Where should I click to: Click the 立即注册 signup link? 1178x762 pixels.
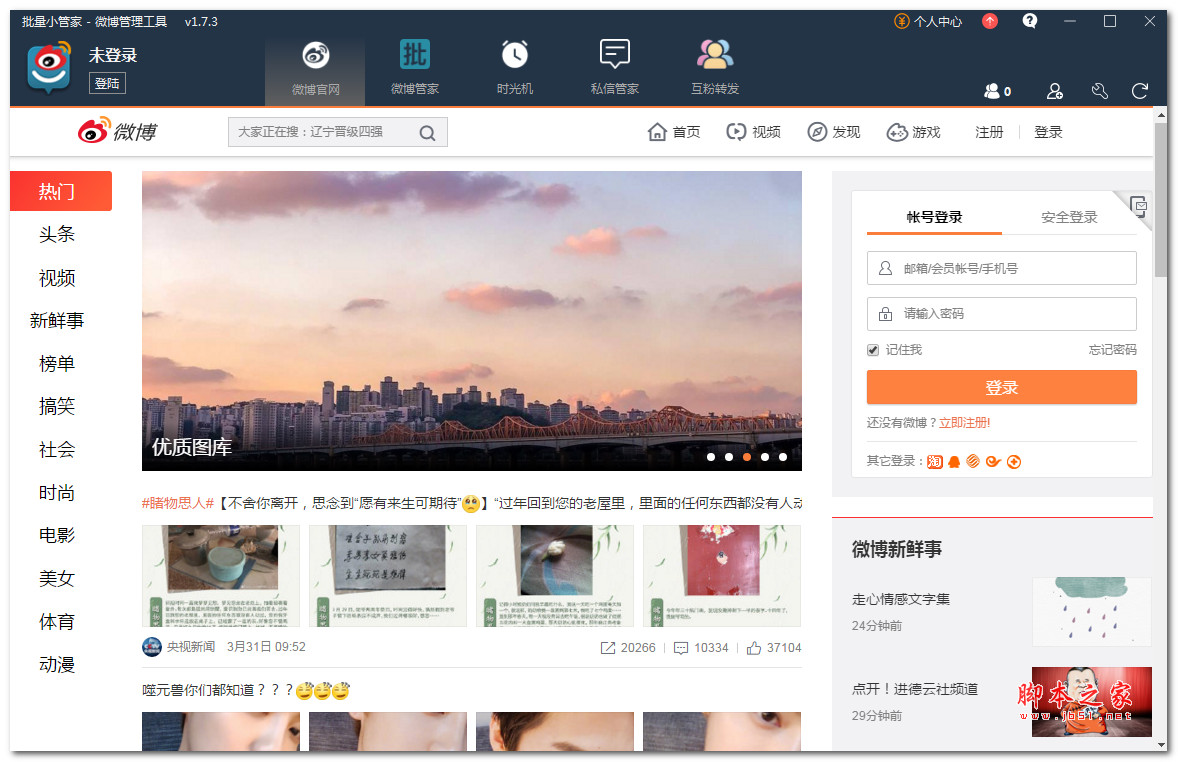click(963, 423)
